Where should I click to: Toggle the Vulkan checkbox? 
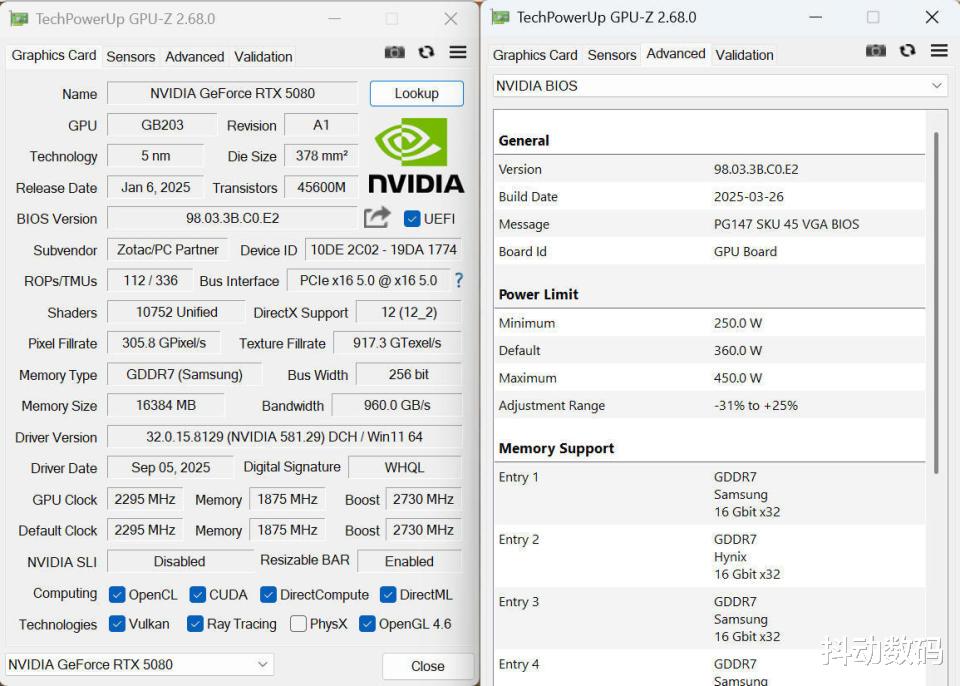click(116, 624)
